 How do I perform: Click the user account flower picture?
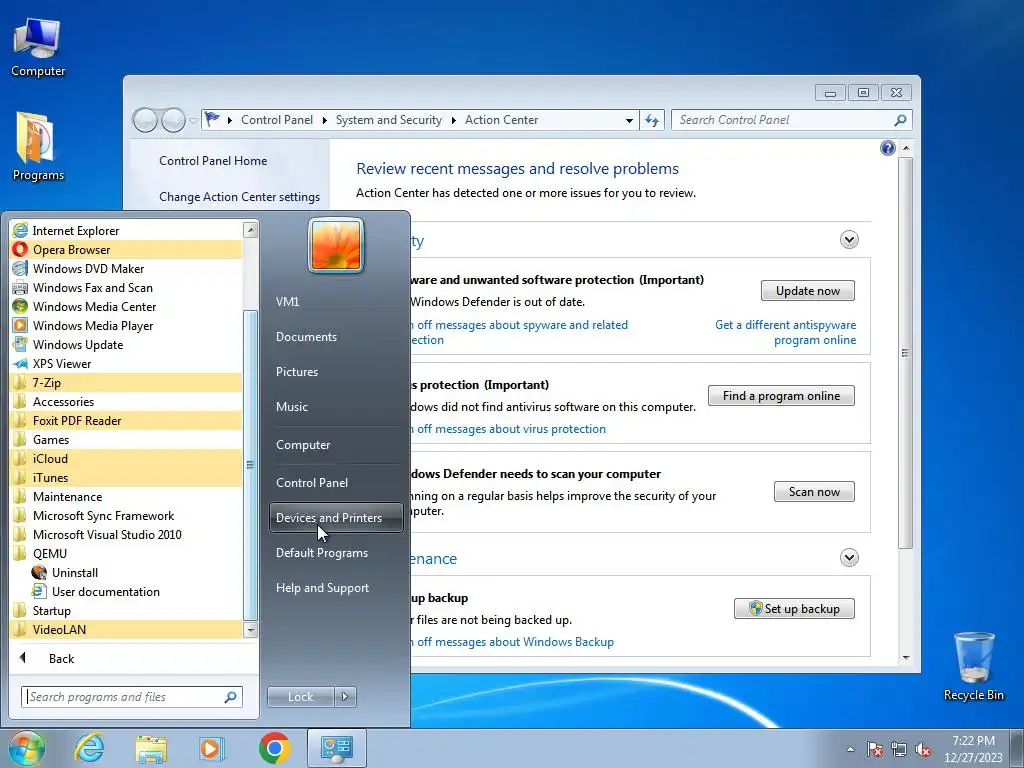336,245
